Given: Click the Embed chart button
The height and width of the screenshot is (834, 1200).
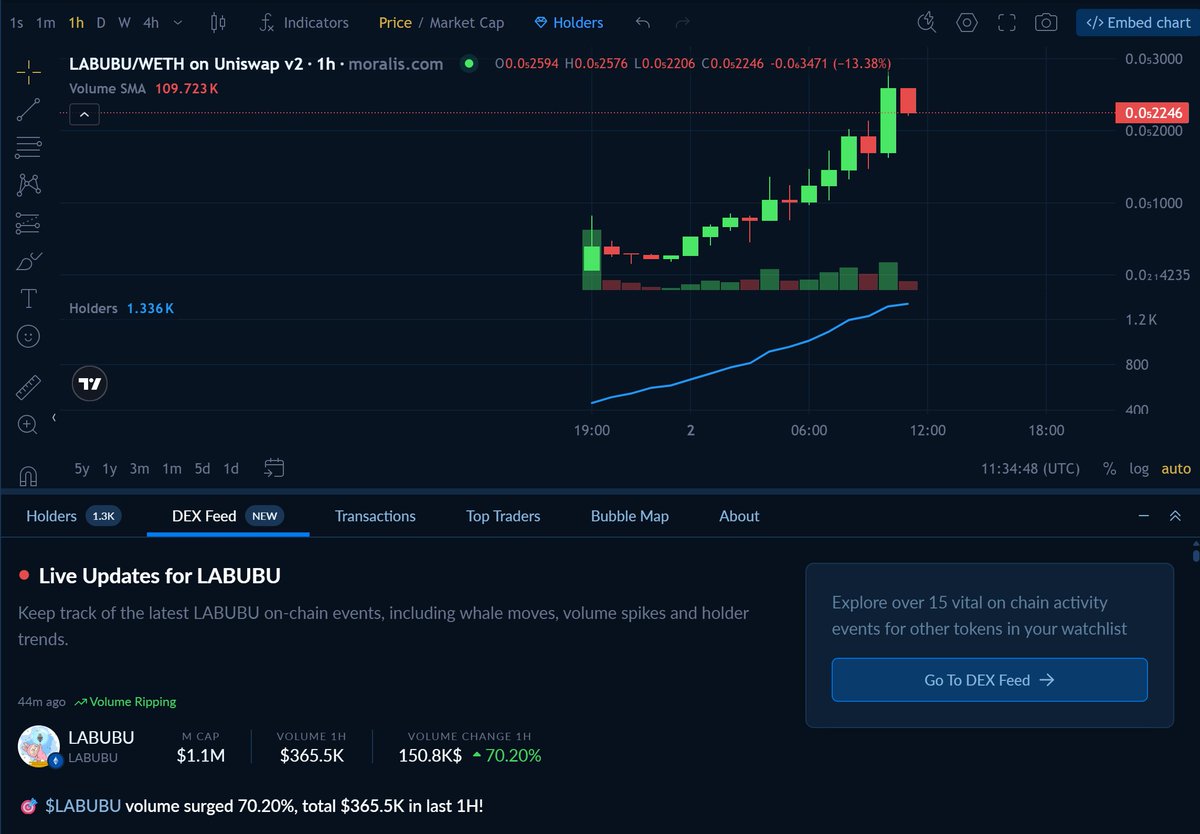Looking at the screenshot, I should pyautogui.click(x=1137, y=22).
